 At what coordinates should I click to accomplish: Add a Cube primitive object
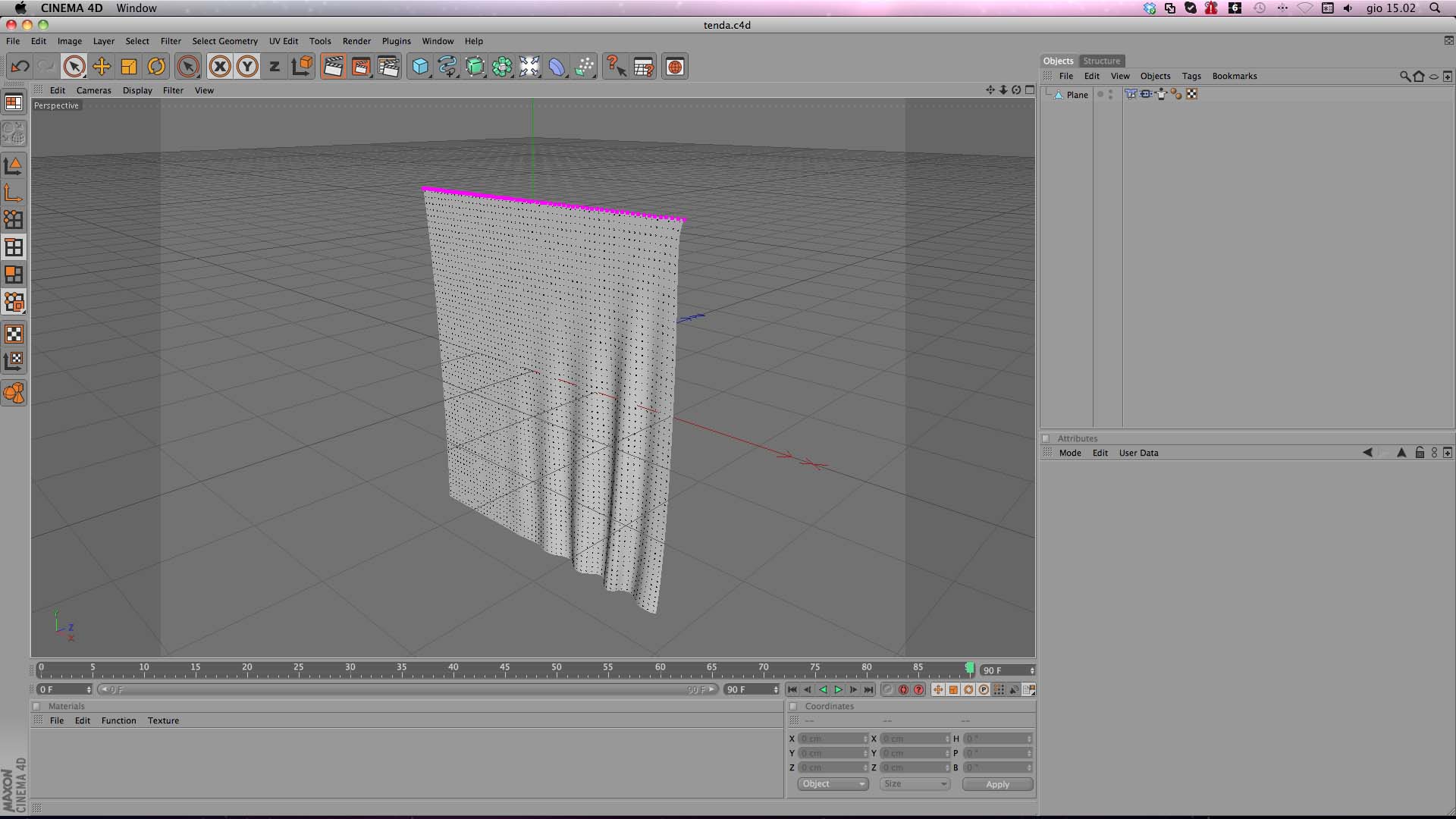coord(420,67)
